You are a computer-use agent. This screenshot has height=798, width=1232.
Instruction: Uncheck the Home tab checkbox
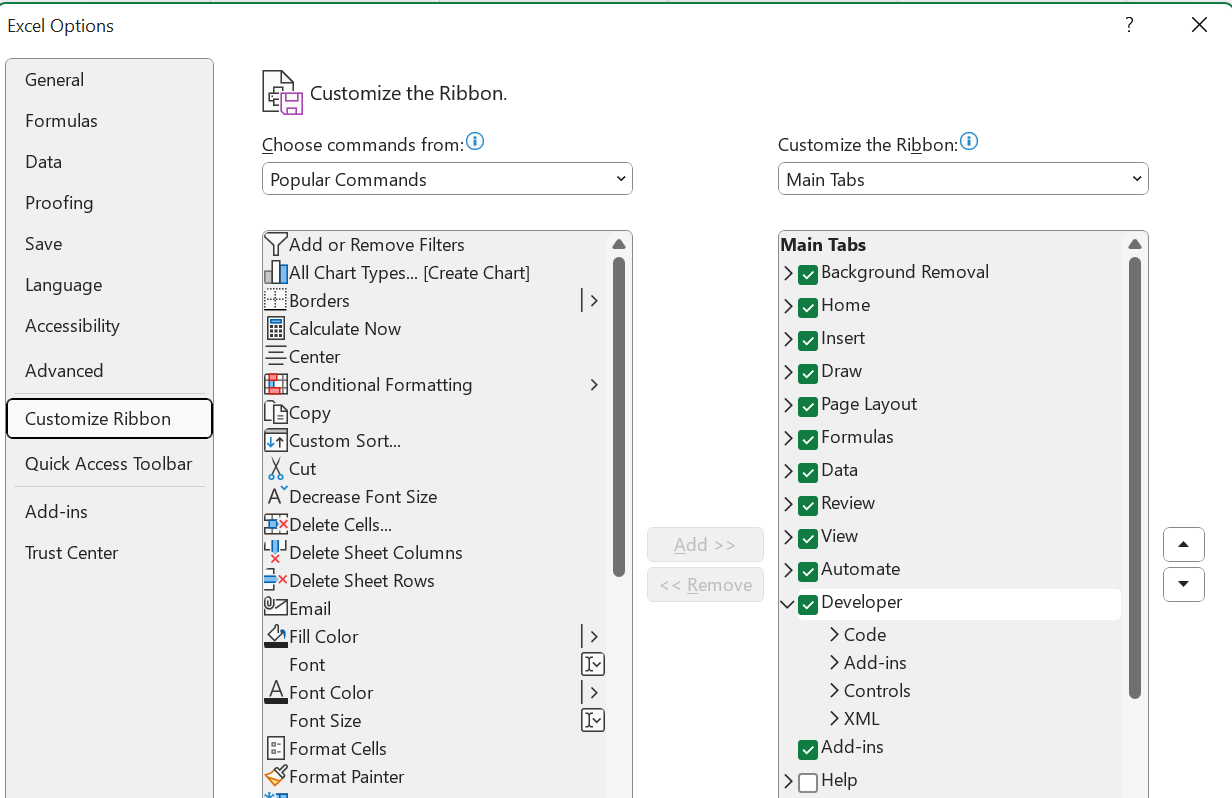click(808, 307)
